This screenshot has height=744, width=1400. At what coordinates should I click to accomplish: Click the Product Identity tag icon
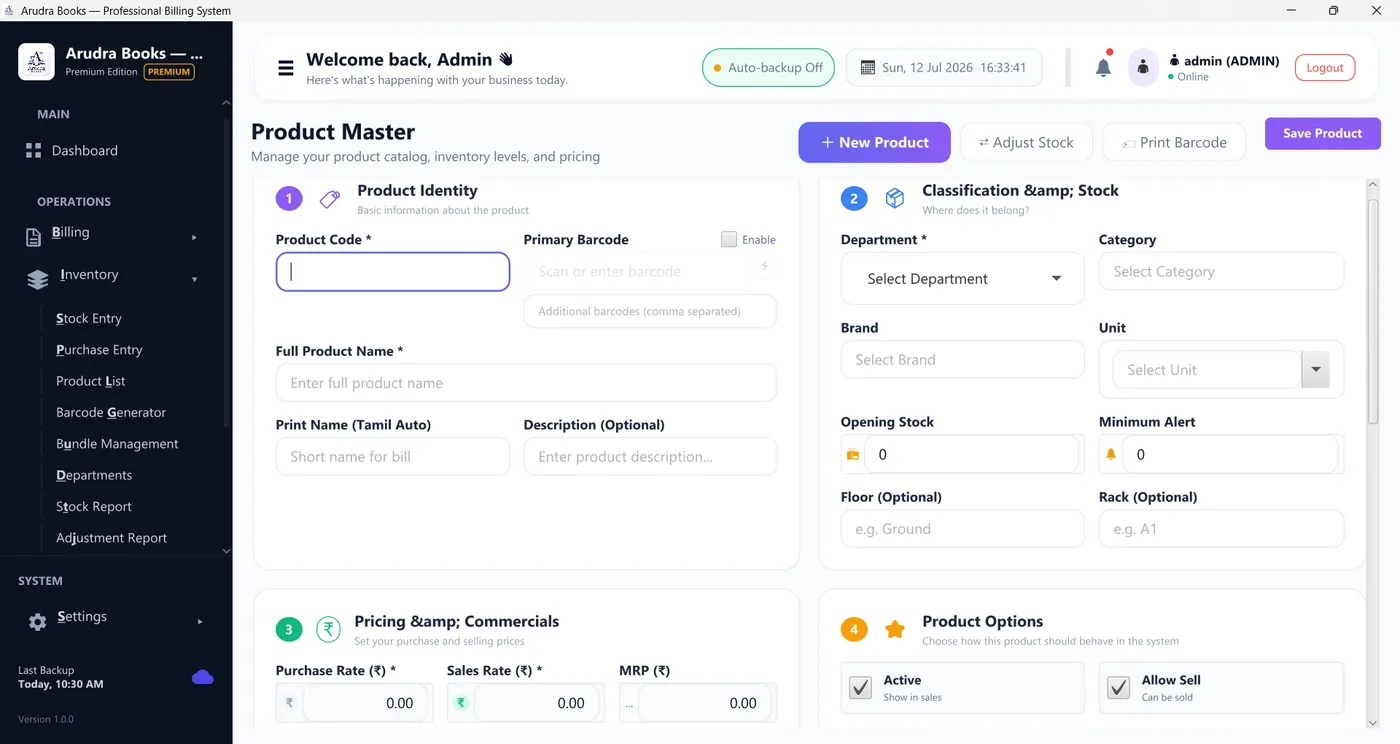pos(329,199)
